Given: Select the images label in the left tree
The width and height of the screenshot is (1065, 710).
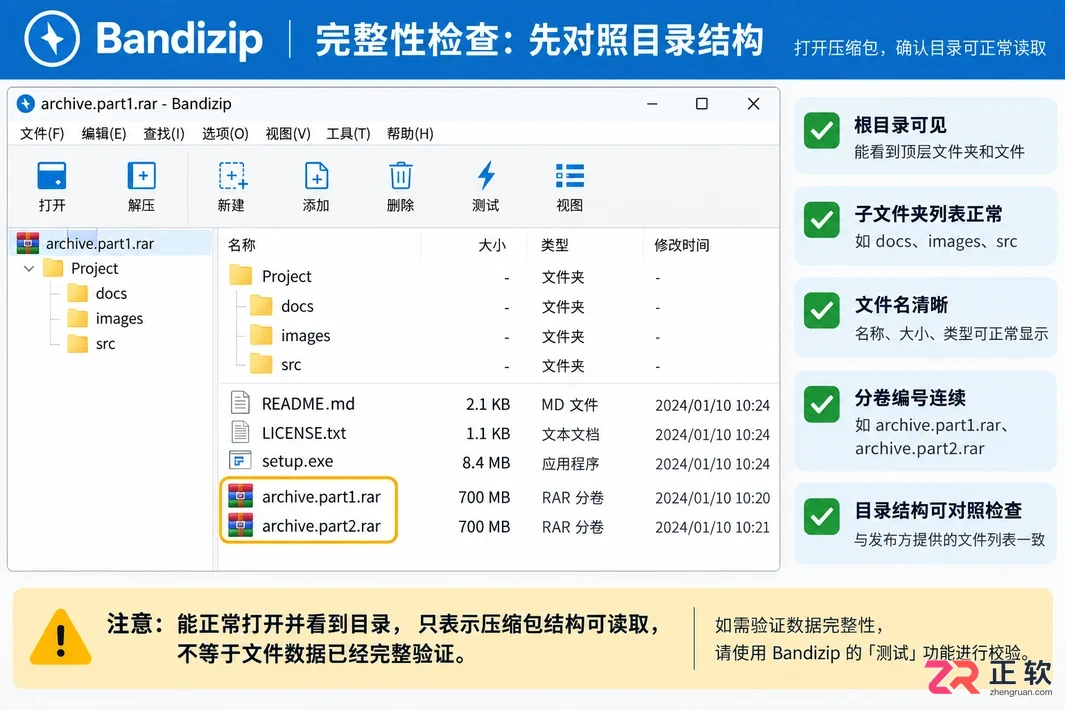Looking at the screenshot, I should point(119,318).
